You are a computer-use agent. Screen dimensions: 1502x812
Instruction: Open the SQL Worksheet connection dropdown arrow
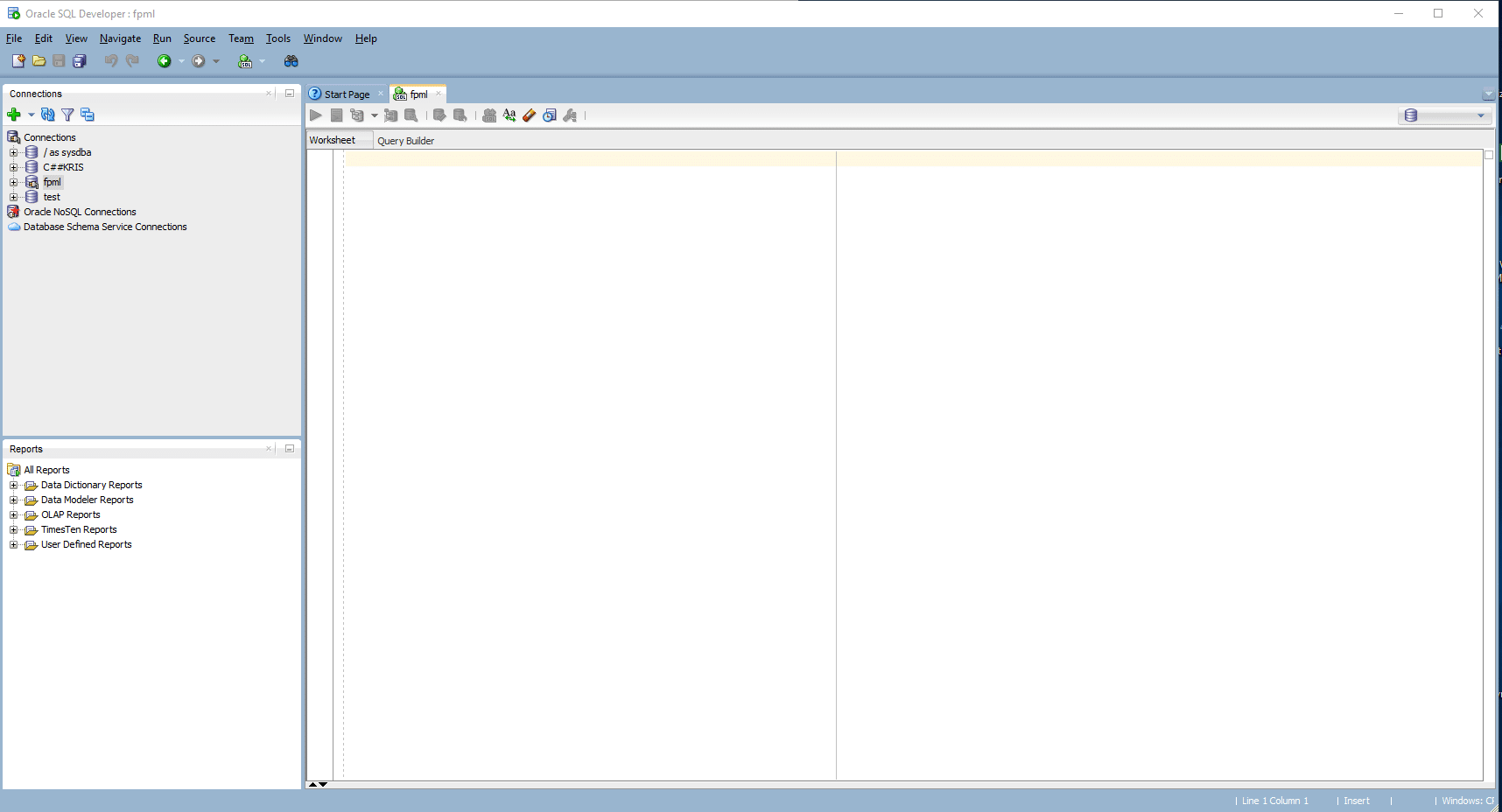(x=262, y=61)
